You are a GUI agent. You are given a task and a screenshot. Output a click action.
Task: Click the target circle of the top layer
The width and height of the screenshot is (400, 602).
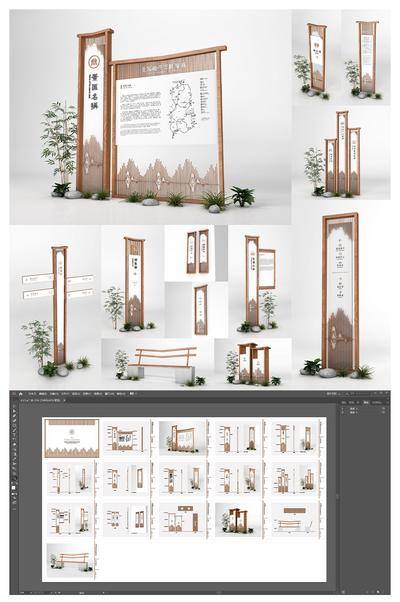pos(383,408)
